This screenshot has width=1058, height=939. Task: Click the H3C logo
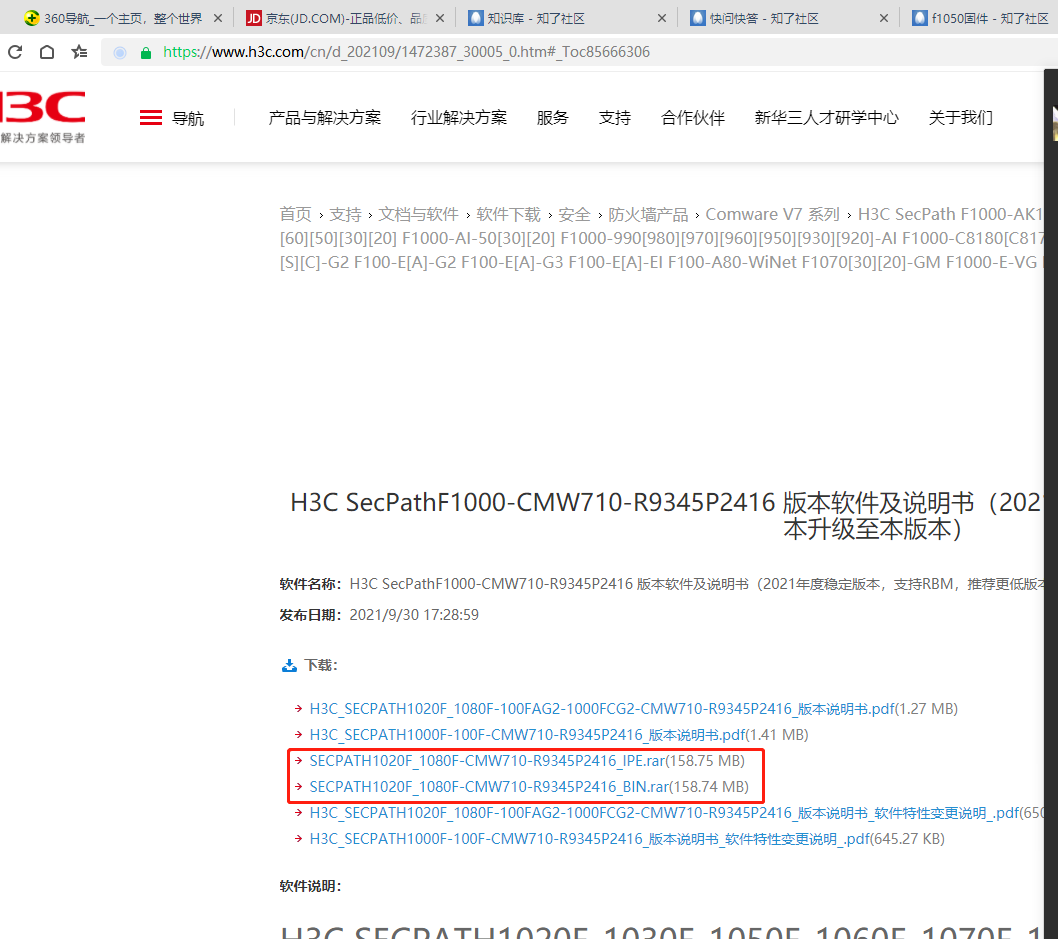(x=43, y=116)
